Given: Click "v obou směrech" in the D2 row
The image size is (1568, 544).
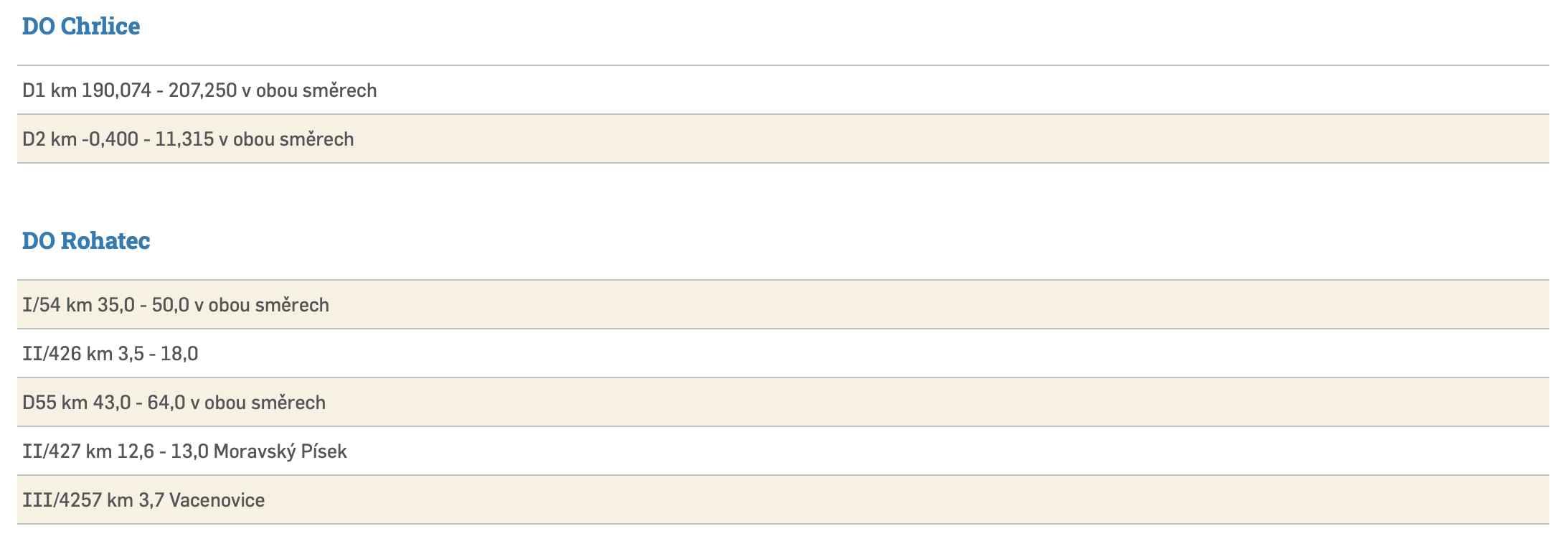Looking at the screenshot, I should (286, 139).
